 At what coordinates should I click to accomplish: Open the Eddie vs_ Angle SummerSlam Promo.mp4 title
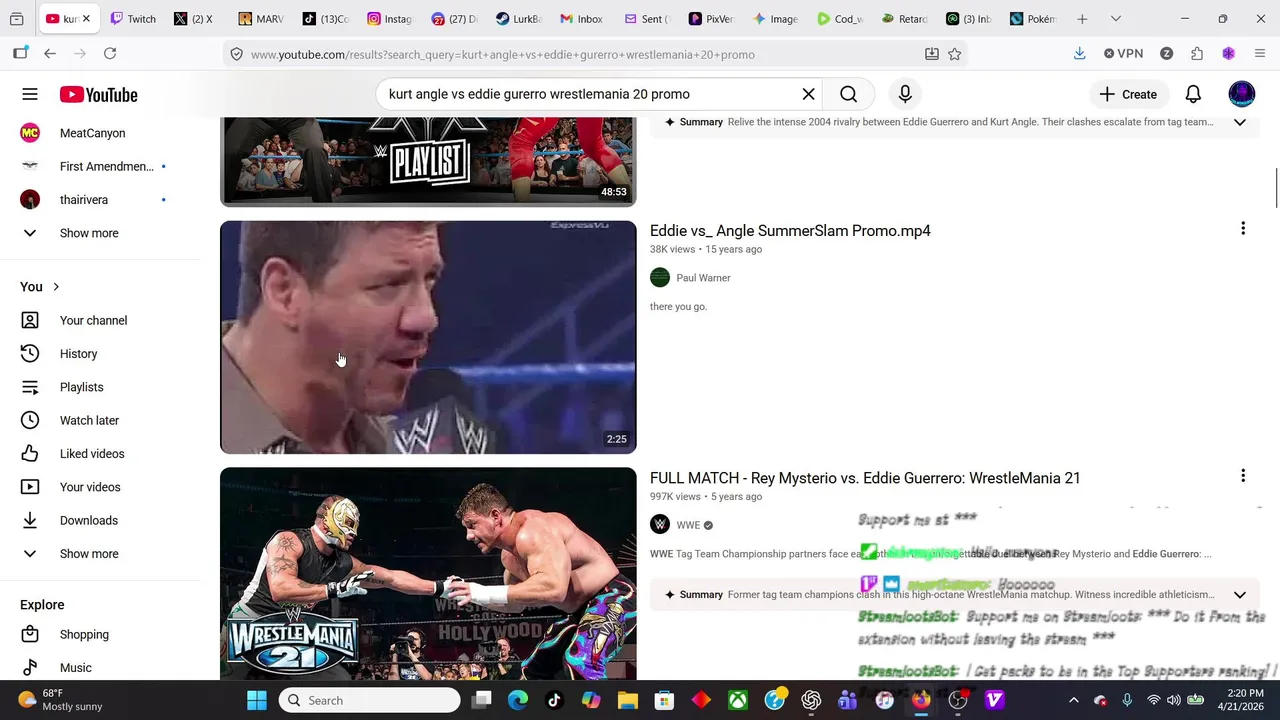[790, 231]
